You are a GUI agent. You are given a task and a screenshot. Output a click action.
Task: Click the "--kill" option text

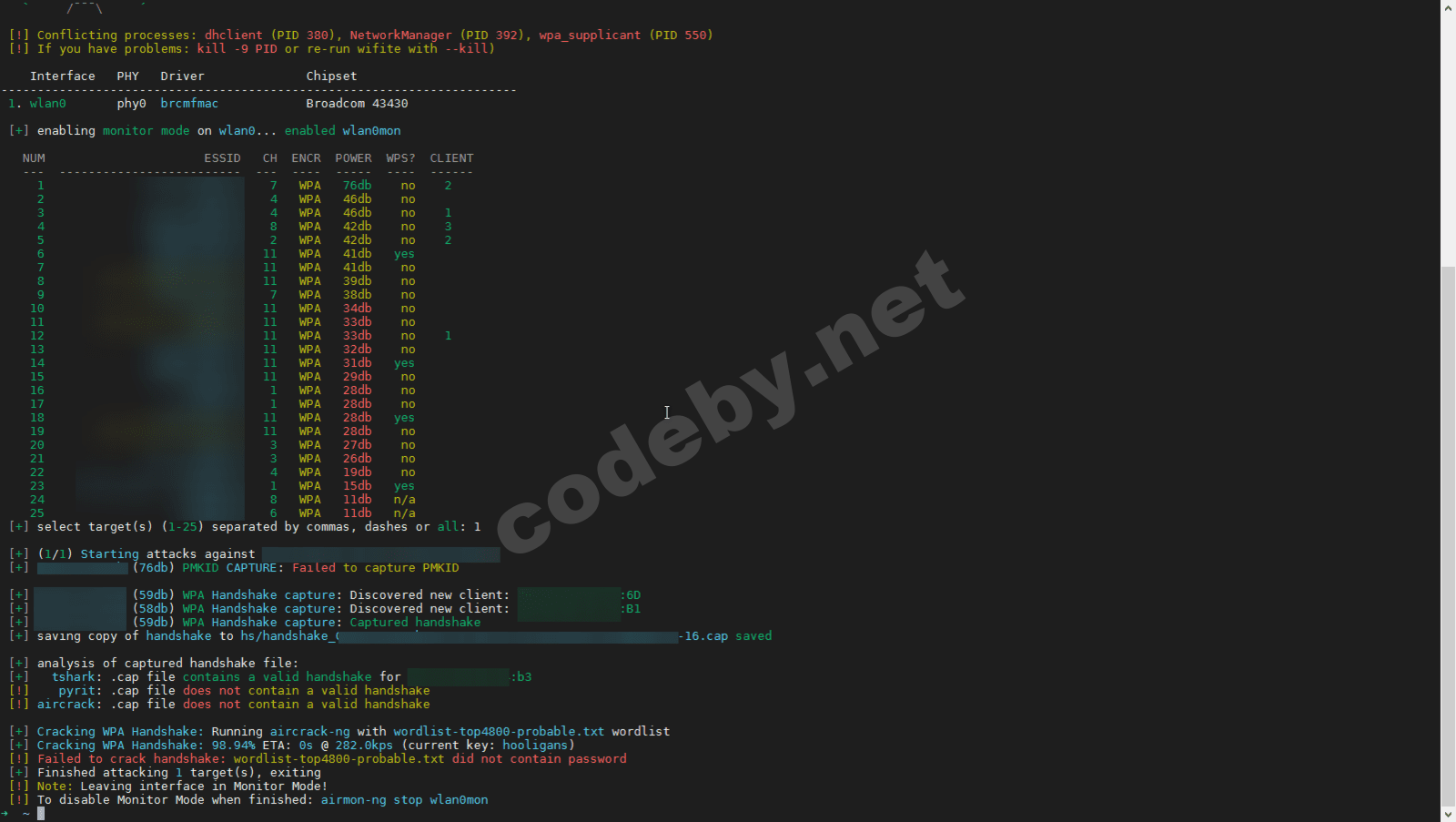point(466,49)
